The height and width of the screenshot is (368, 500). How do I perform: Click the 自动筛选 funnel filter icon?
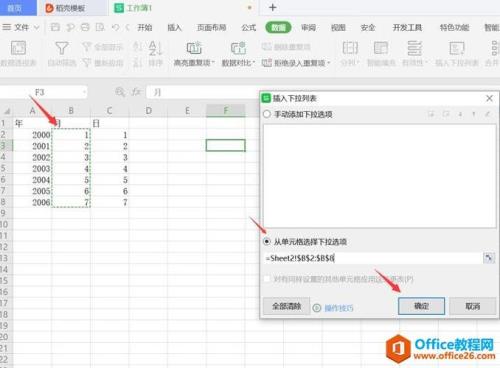(62, 48)
